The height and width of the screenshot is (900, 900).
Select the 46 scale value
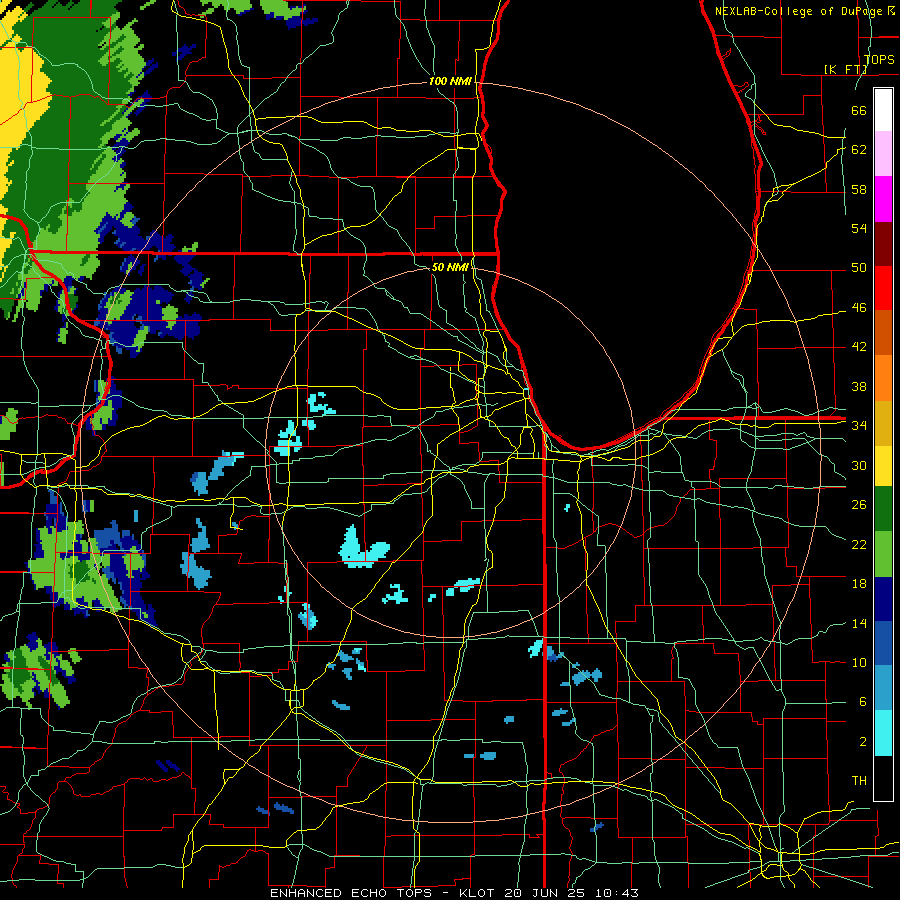tap(859, 308)
